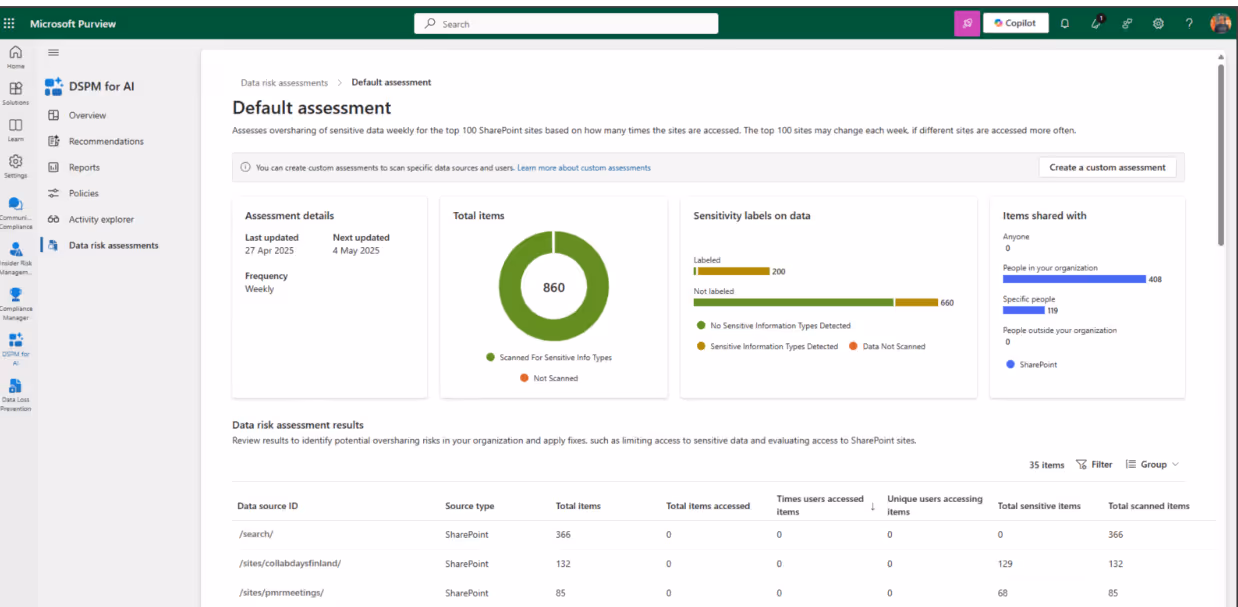1238x607 pixels.
Task: Sort by Source type column header
Action: click(469, 506)
